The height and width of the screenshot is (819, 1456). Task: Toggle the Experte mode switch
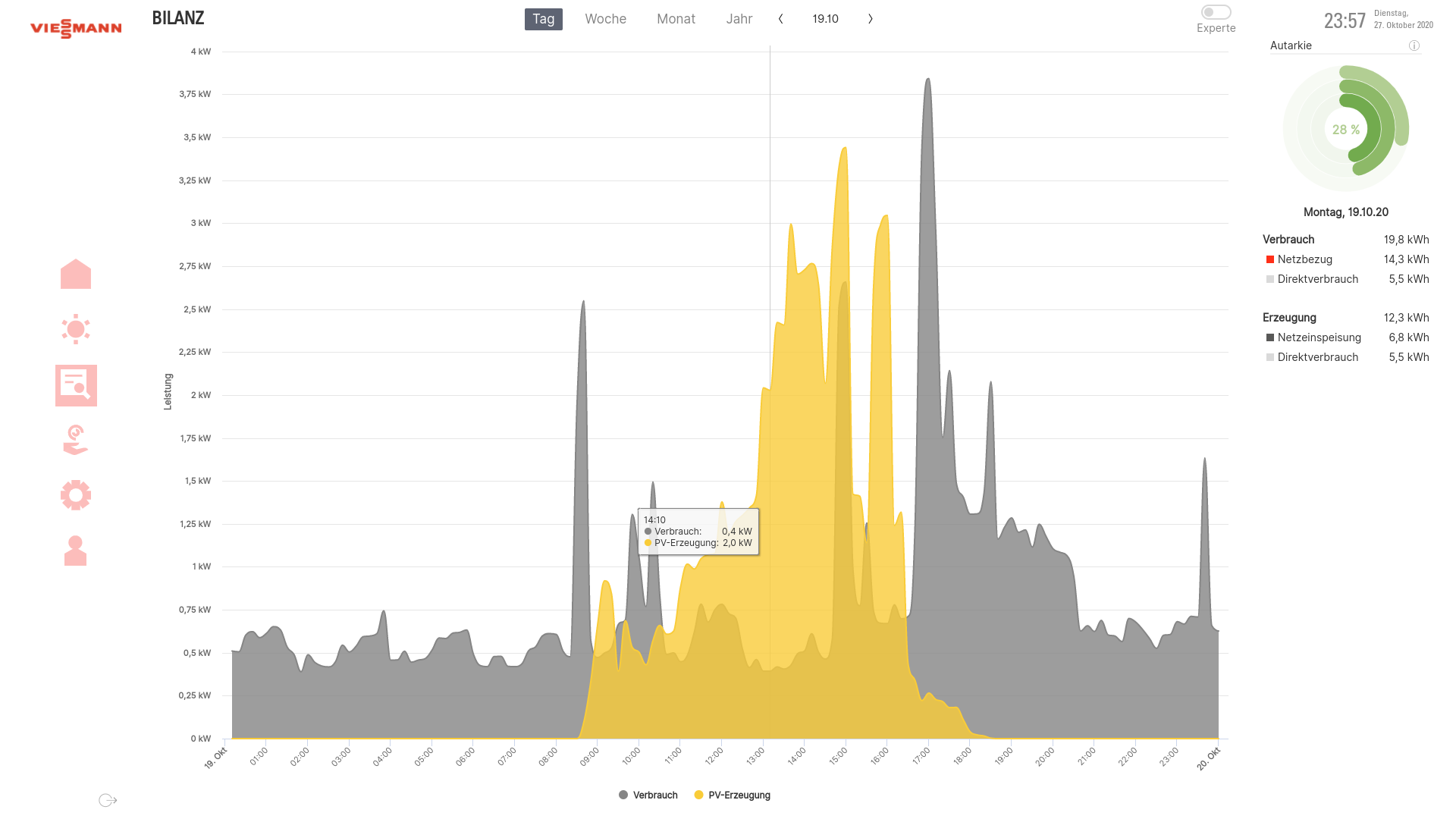[1216, 12]
